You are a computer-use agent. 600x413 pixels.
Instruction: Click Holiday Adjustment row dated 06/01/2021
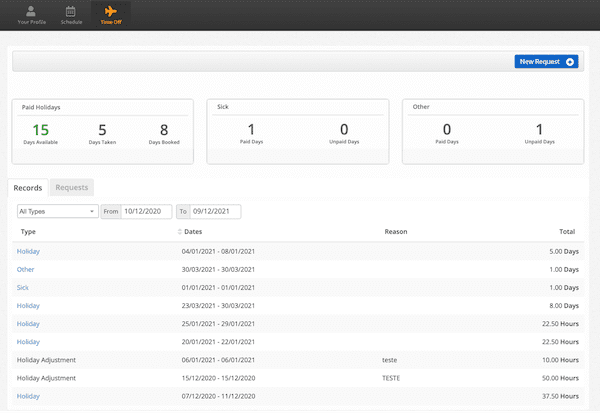pyautogui.click(x=298, y=360)
